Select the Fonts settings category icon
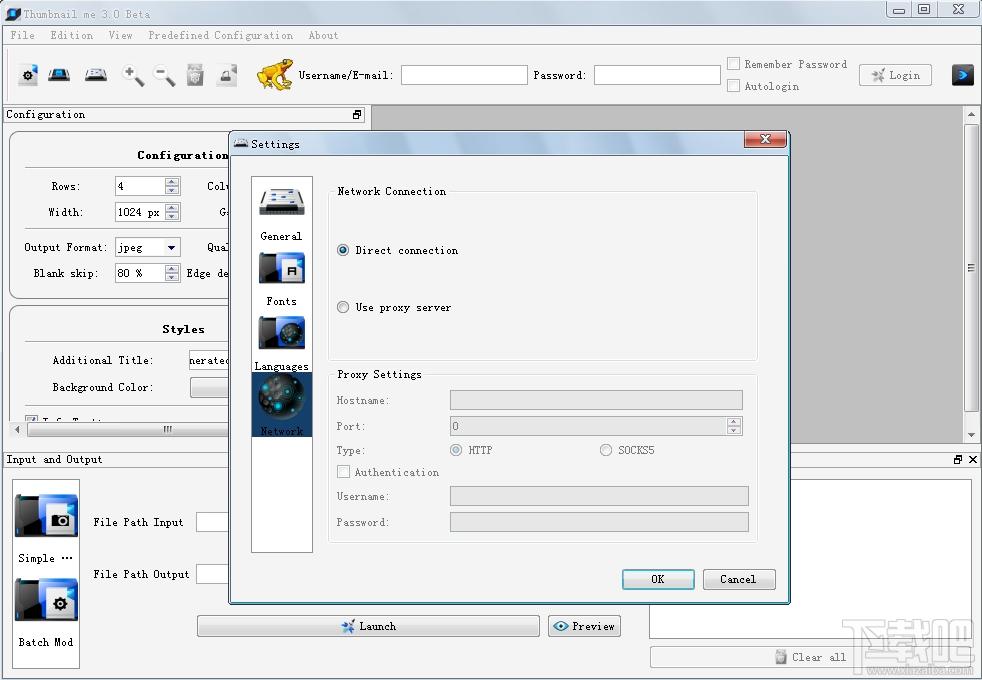The height and width of the screenshot is (680, 982). tap(282, 268)
